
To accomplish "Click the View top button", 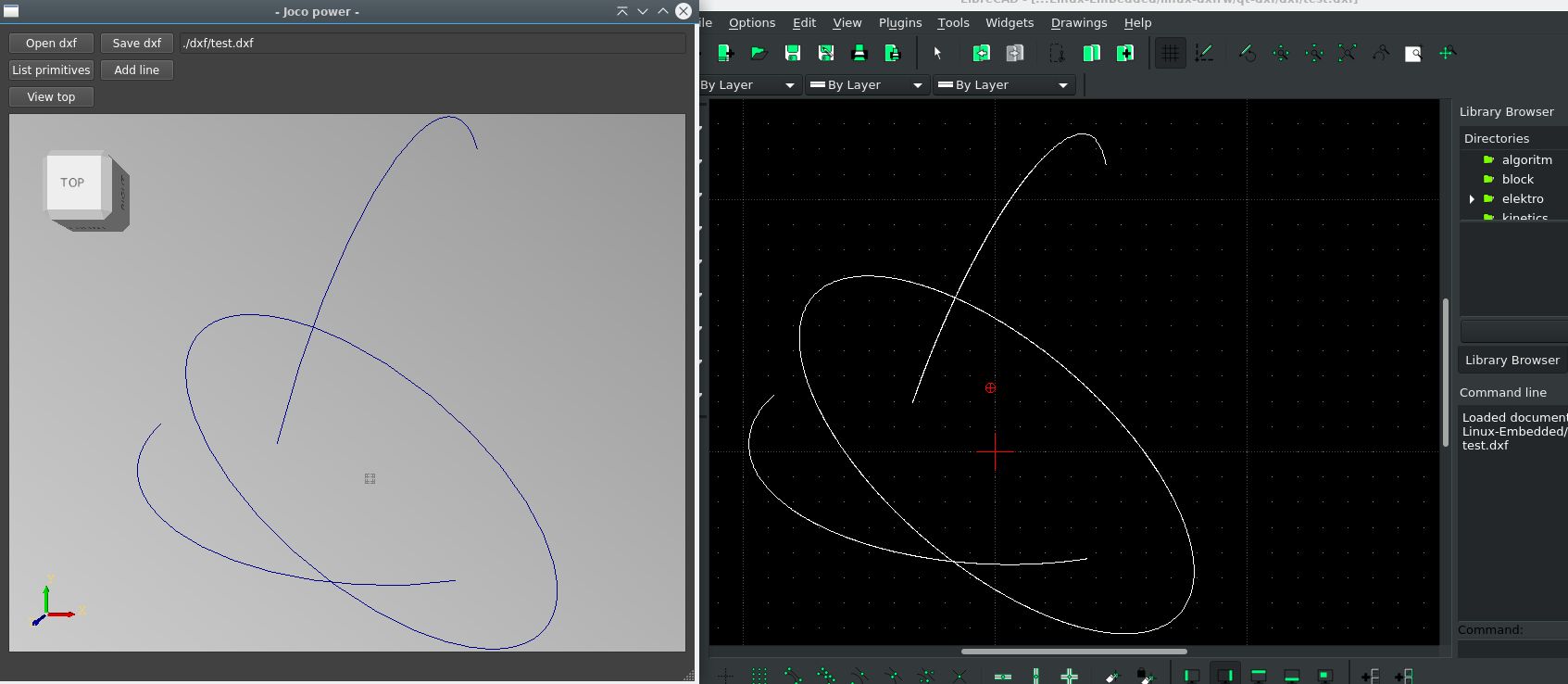I will pos(51,96).
